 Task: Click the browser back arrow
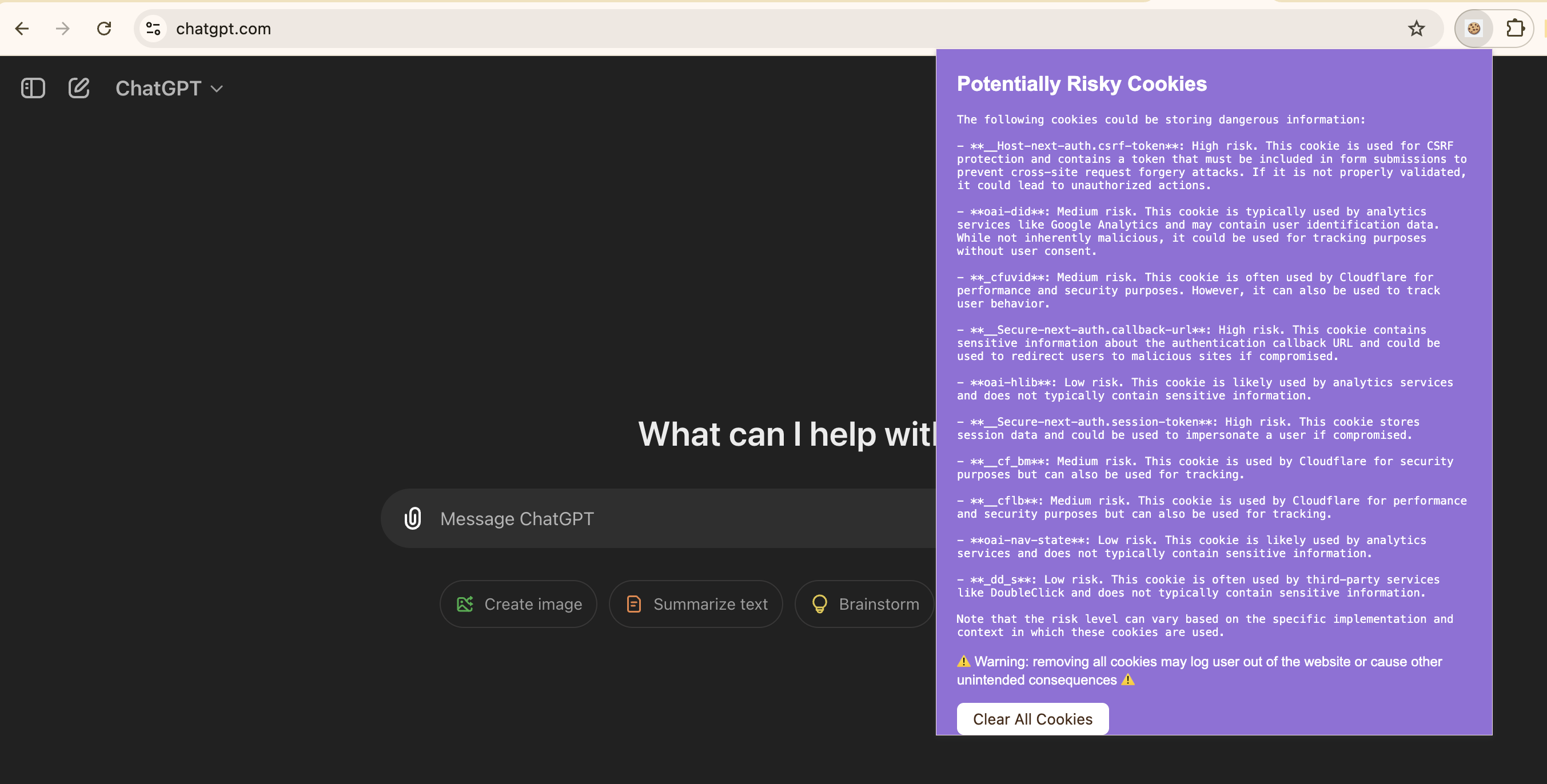(x=22, y=28)
